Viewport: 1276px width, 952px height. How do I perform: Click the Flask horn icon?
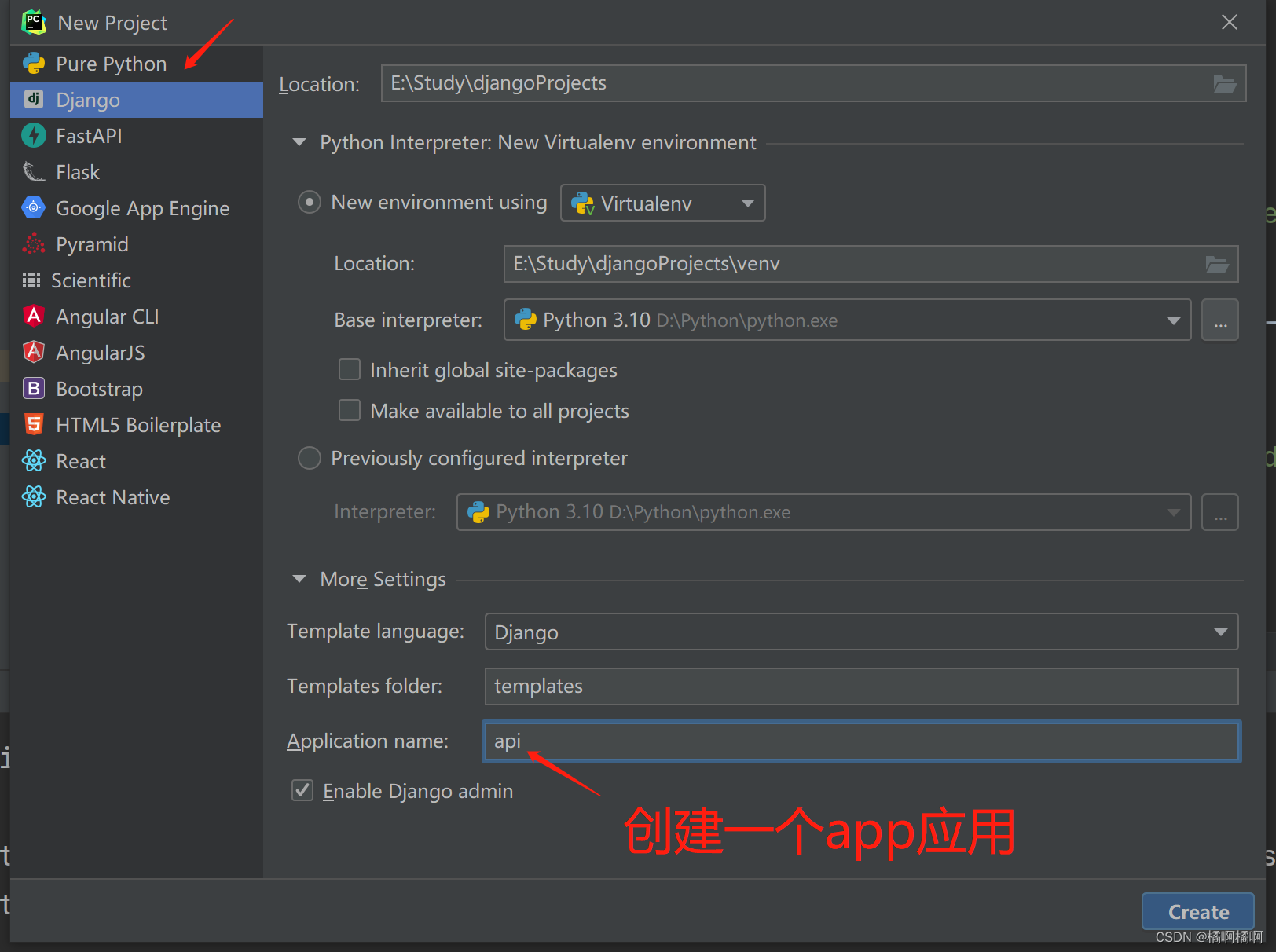tap(34, 172)
